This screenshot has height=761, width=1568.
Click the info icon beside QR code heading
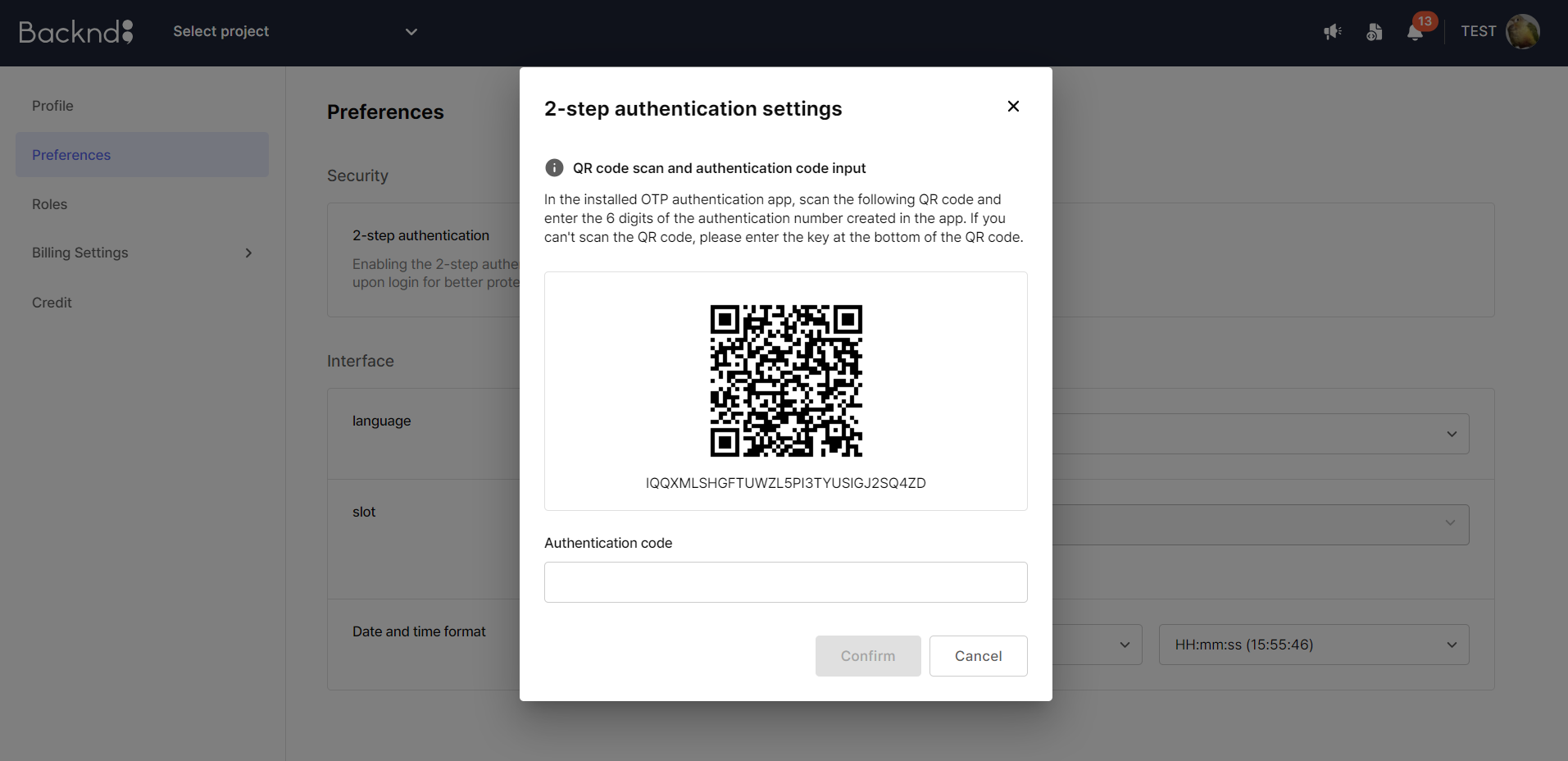click(554, 168)
